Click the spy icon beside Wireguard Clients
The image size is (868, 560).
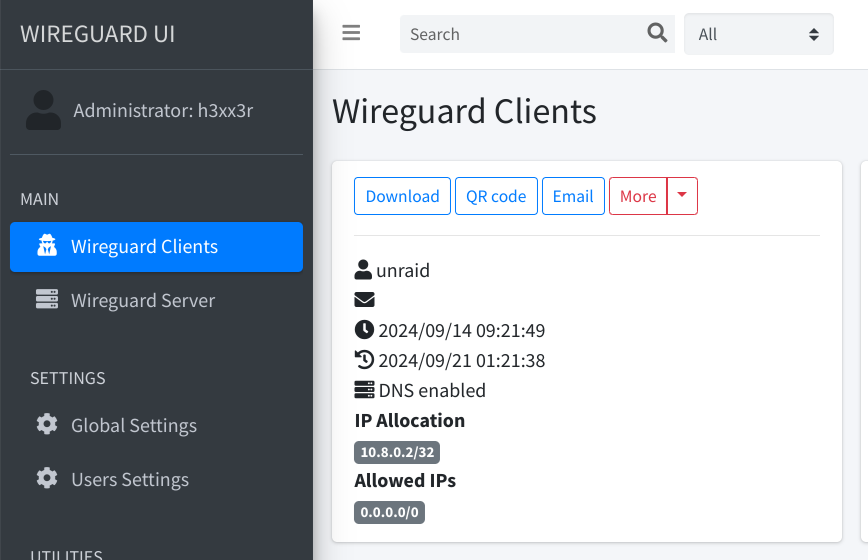[47, 245]
